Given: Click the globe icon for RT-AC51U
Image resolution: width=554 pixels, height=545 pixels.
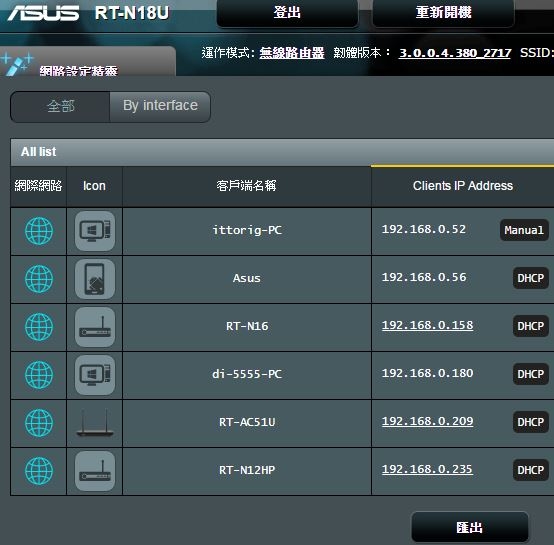Looking at the screenshot, I should tap(39, 423).
